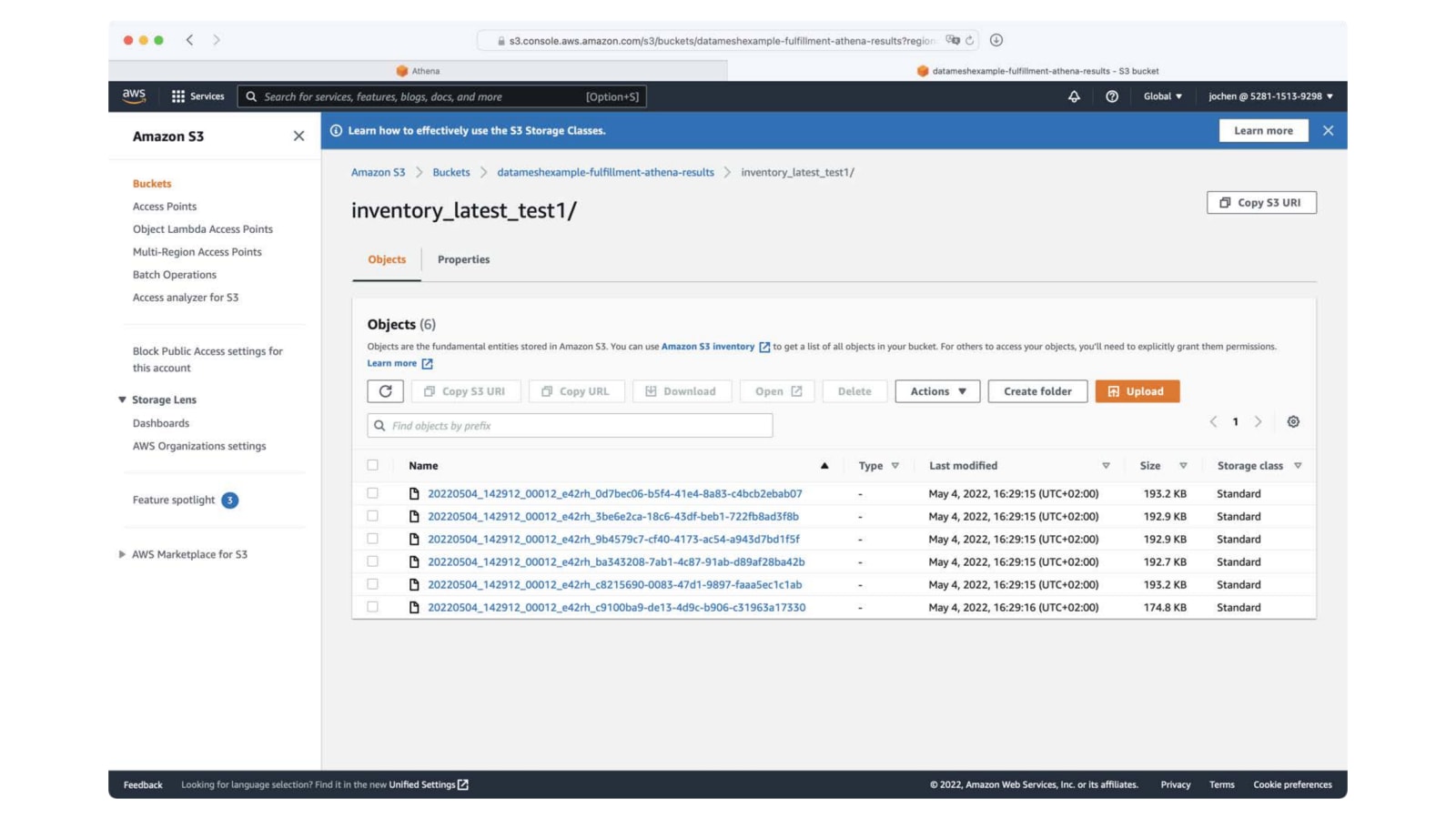Click Learn more banner button

point(1263,130)
